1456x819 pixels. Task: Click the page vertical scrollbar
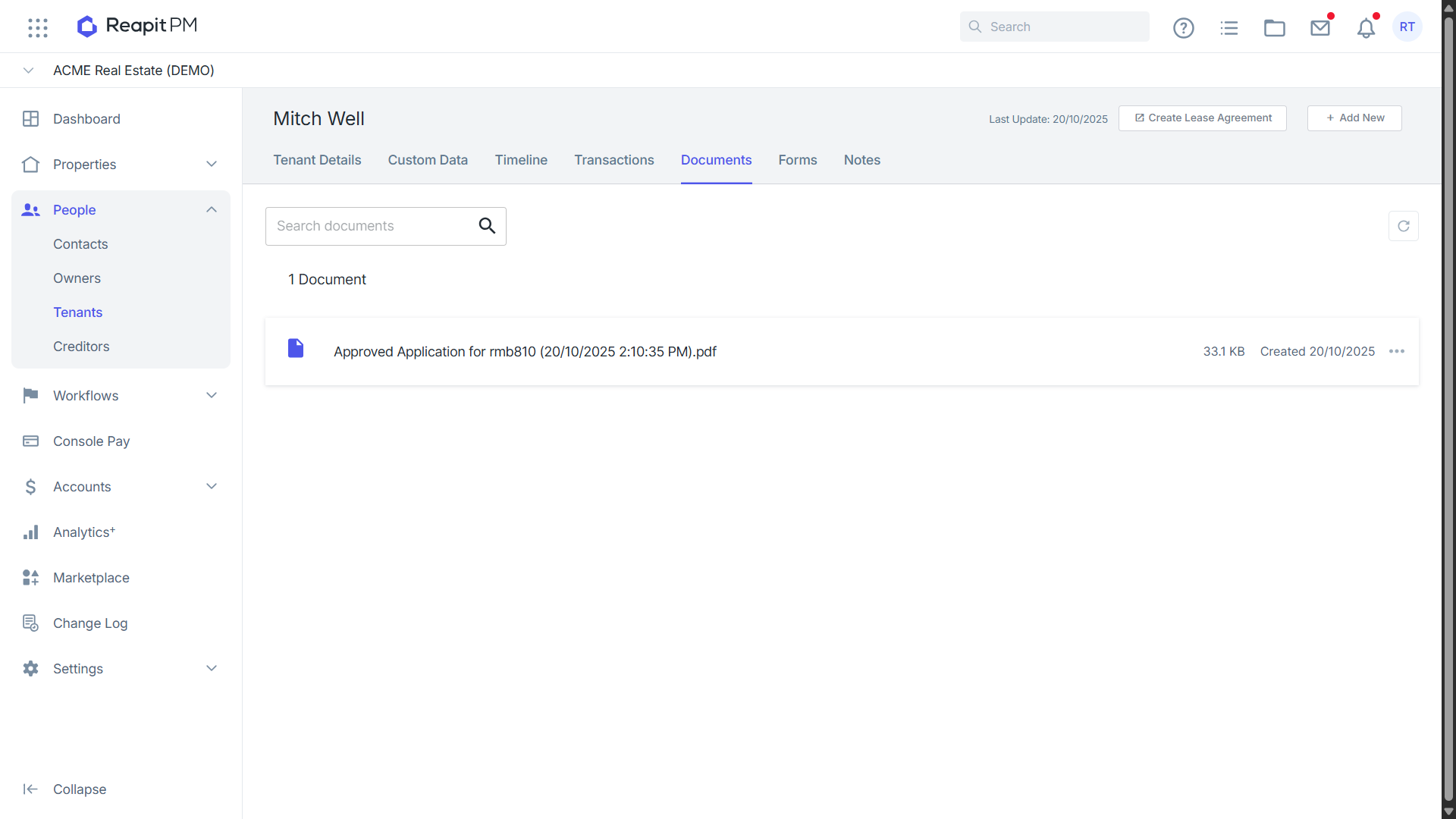click(x=1448, y=409)
